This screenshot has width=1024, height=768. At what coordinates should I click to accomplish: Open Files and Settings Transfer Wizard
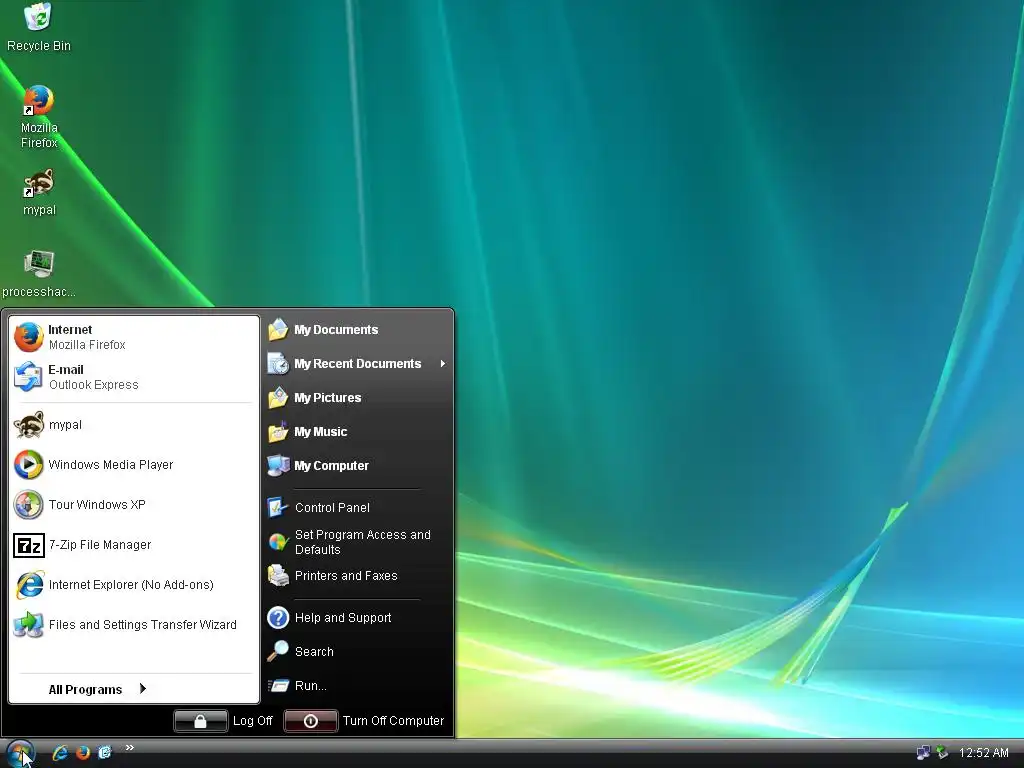pos(133,624)
